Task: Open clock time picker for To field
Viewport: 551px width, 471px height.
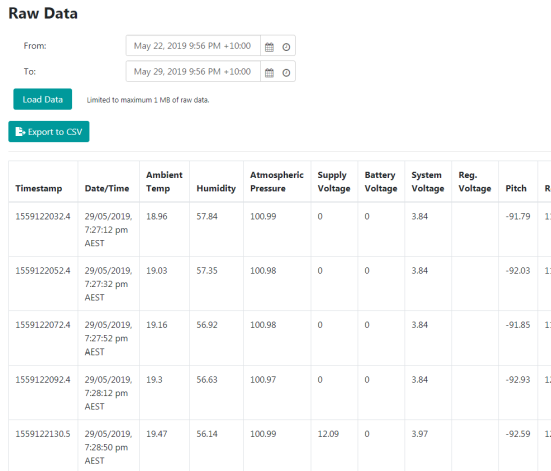Action: (x=286, y=72)
